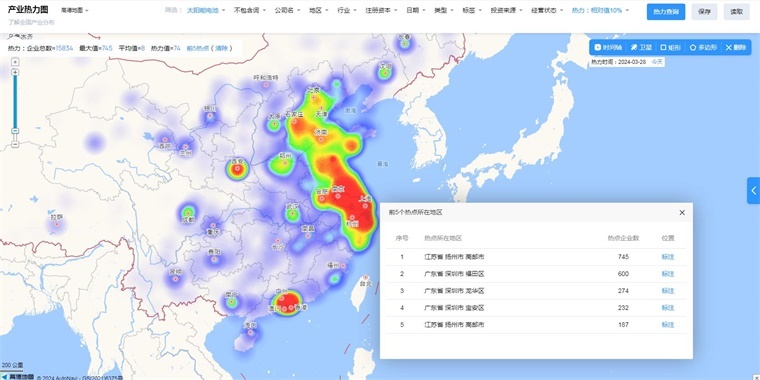Screen dimensions: 760x380
Task: Select the 多边形 polygon drawing tool
Action: pyautogui.click(x=703, y=48)
